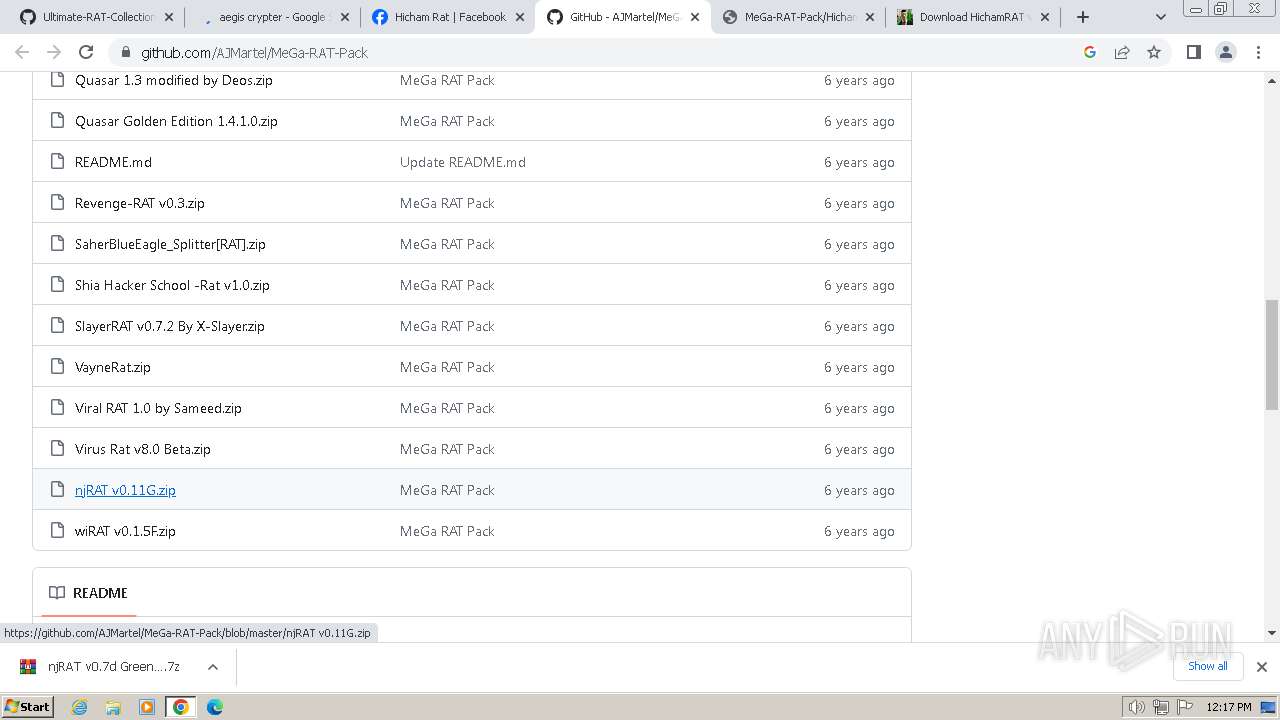
Task: Open Virus Rat v8.0 Beta.zip link
Action: [143, 449]
